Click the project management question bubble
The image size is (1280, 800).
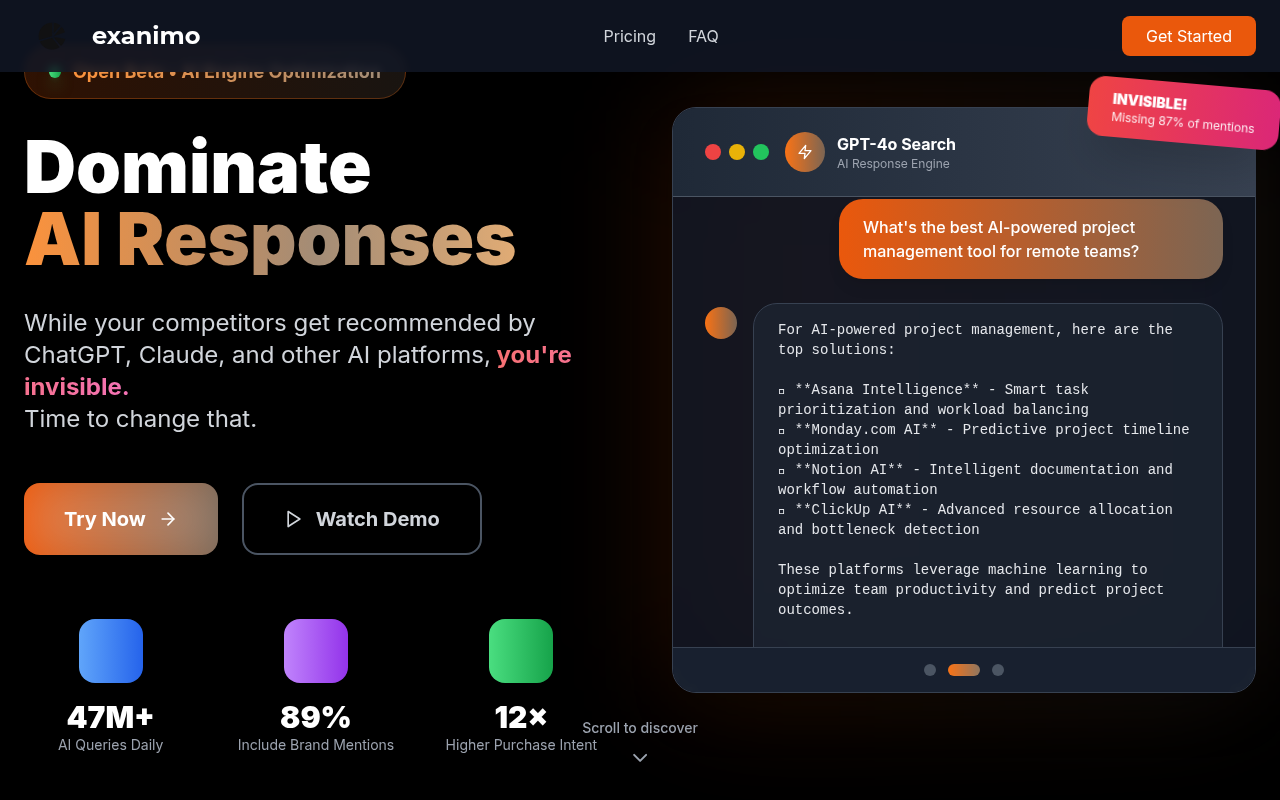point(1031,239)
